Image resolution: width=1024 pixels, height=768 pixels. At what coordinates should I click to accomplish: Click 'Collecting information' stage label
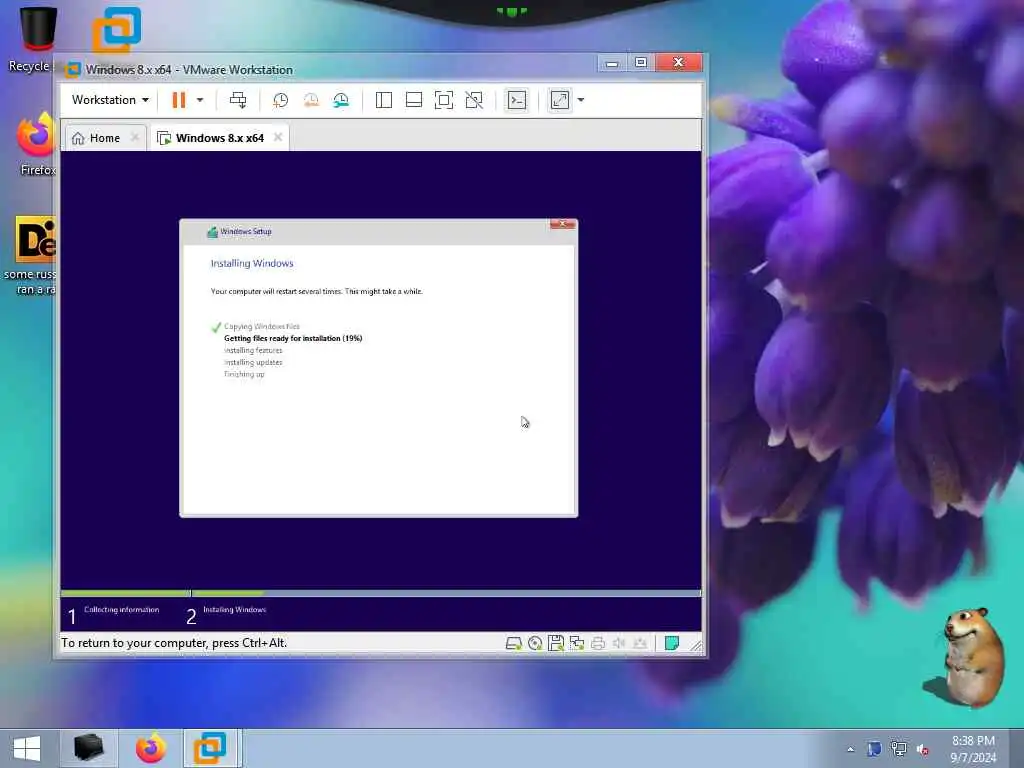pyautogui.click(x=121, y=609)
